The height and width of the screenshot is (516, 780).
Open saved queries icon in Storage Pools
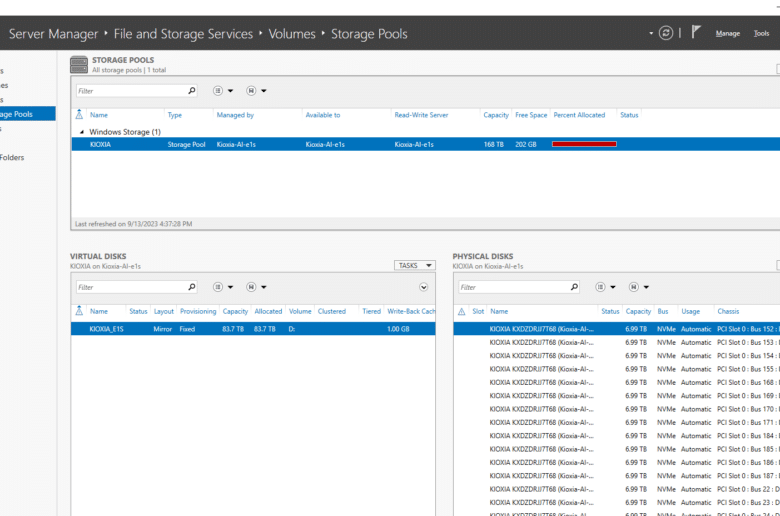pyautogui.click(x=251, y=91)
